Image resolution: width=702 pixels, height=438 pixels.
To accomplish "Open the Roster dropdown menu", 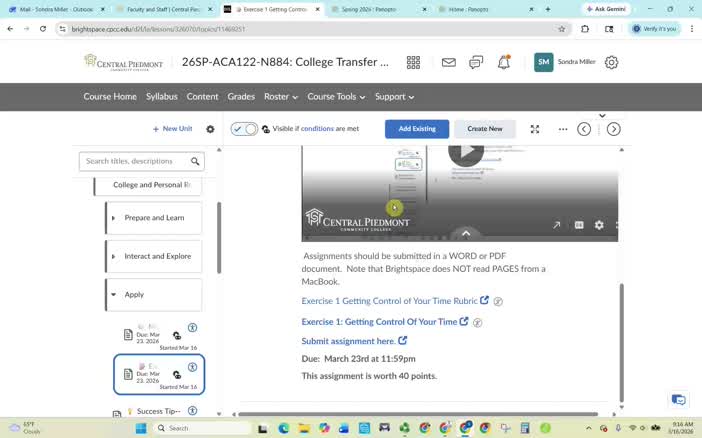I will coord(281,97).
